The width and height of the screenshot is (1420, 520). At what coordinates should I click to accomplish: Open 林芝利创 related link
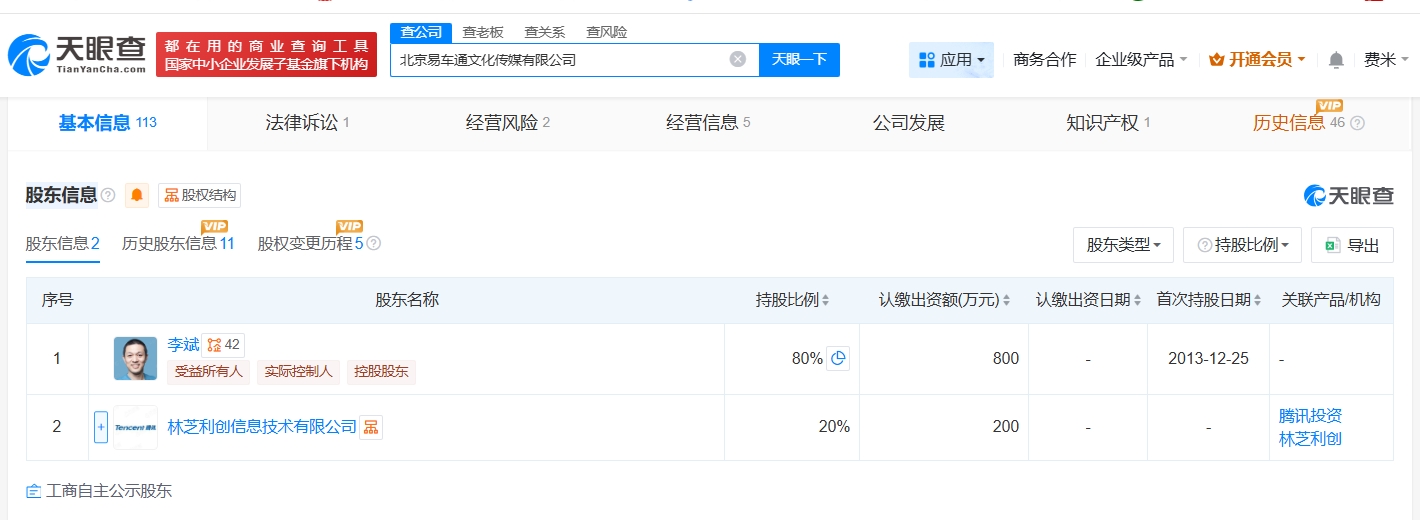click(x=1310, y=439)
